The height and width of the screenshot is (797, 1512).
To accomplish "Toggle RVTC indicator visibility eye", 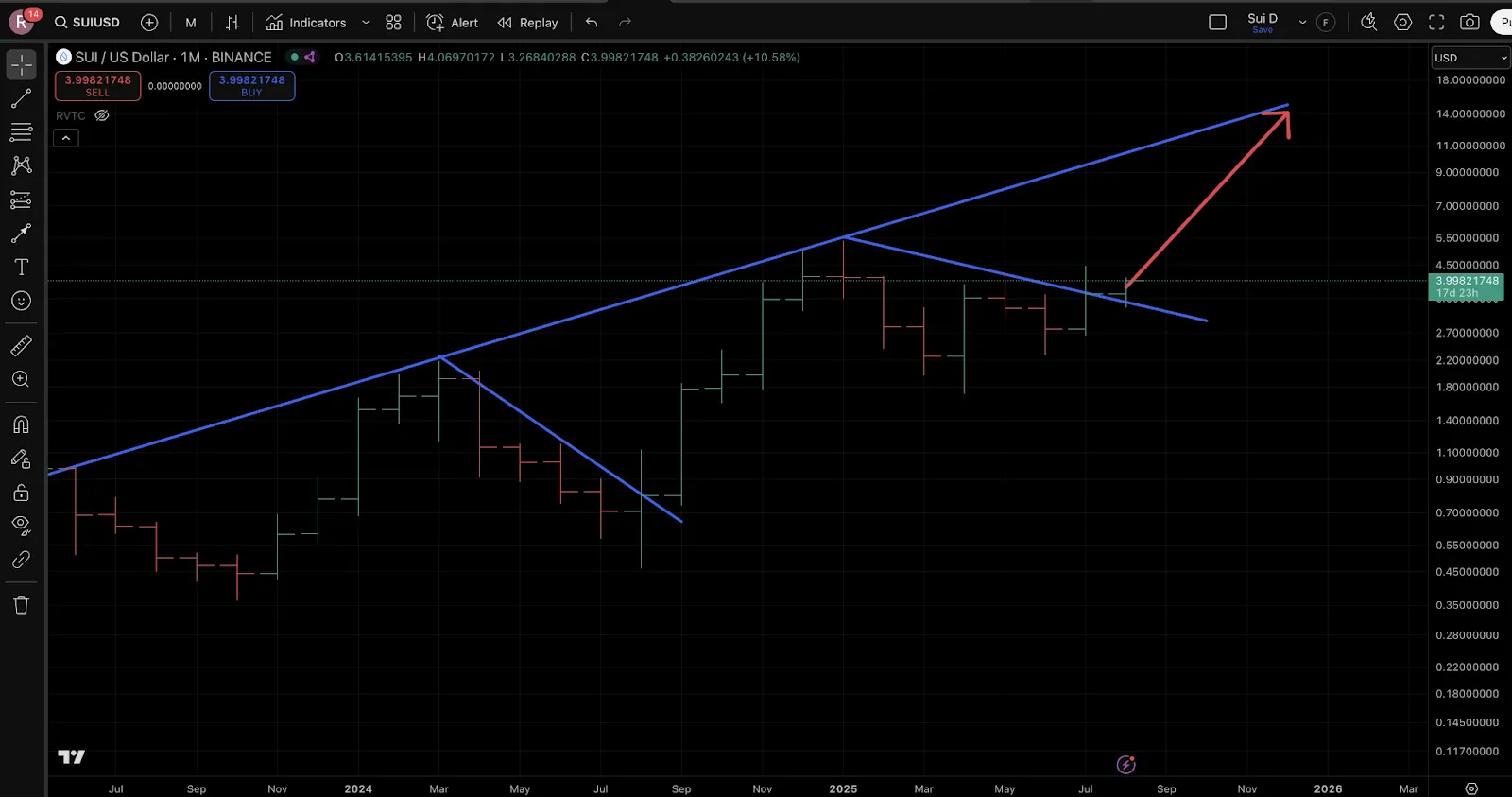I will (102, 115).
